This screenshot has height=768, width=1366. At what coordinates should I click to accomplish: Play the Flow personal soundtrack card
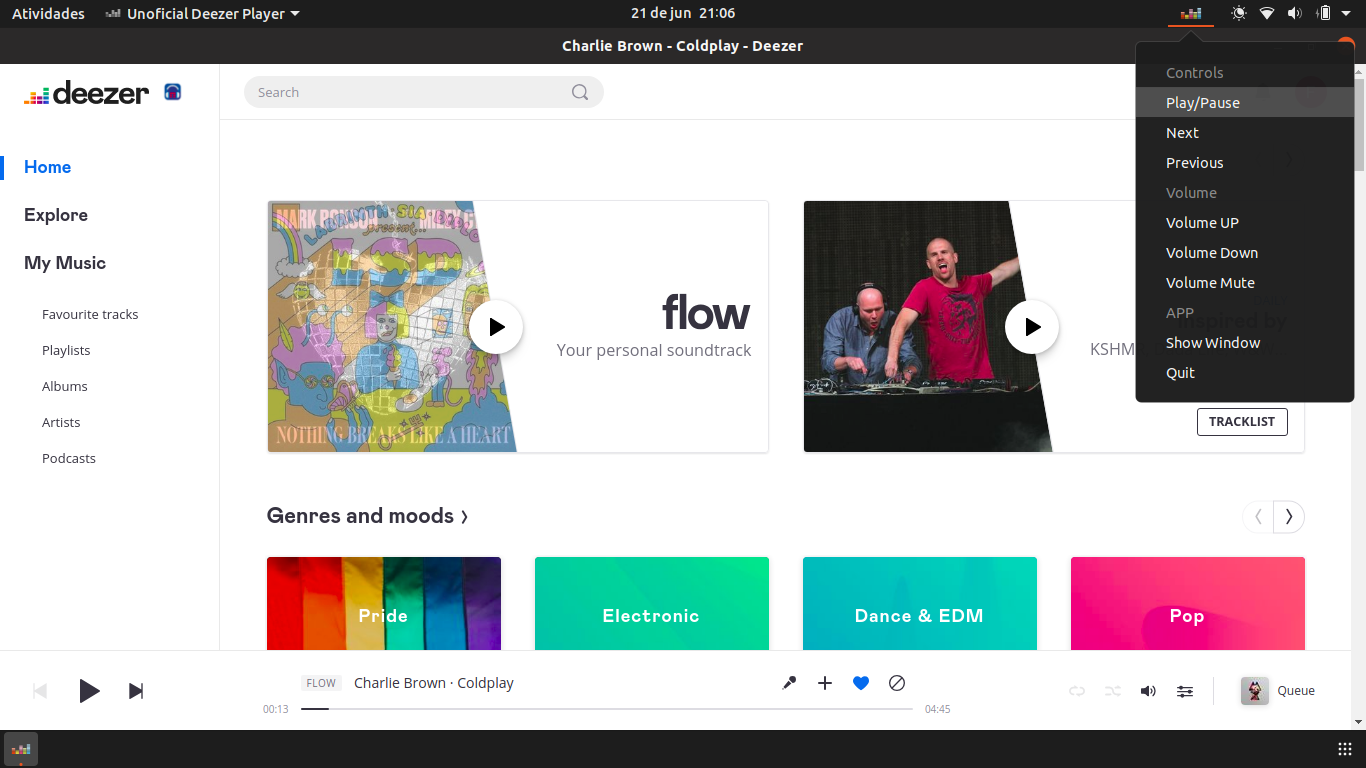click(x=496, y=327)
